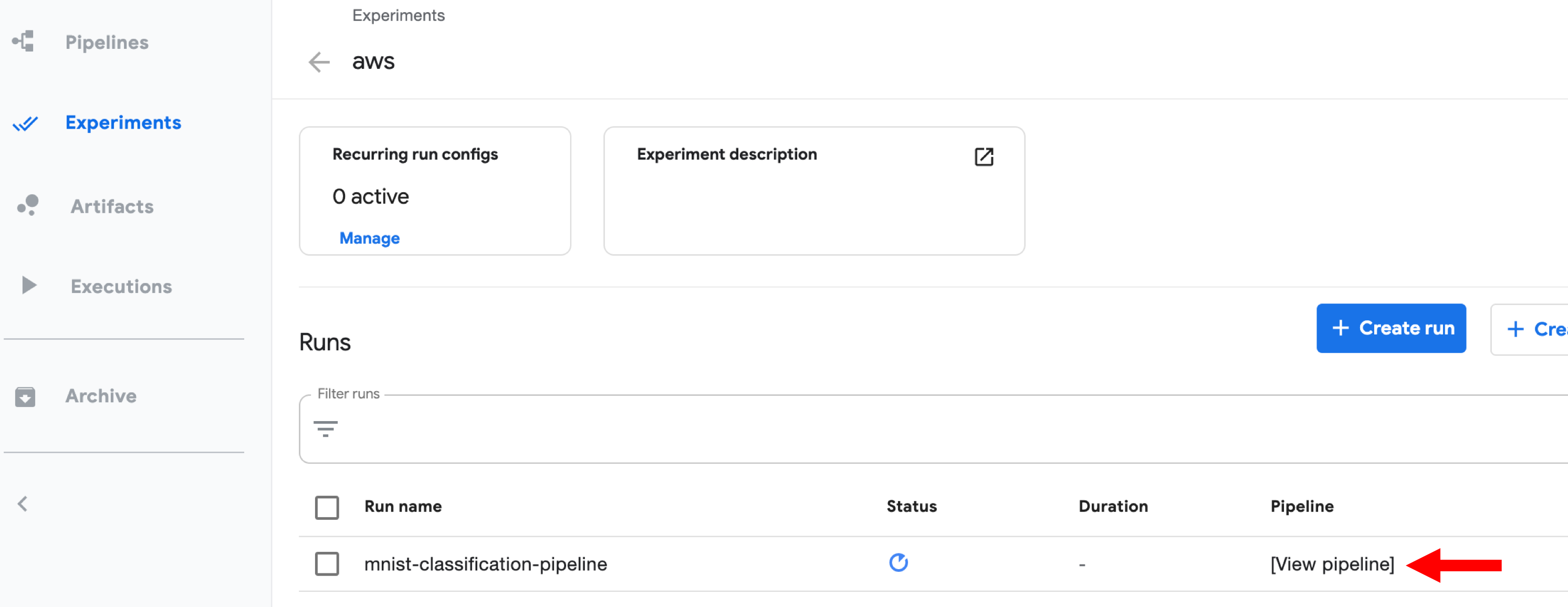
Task: Click the filter lines icon in Filter runs
Action: [325, 428]
